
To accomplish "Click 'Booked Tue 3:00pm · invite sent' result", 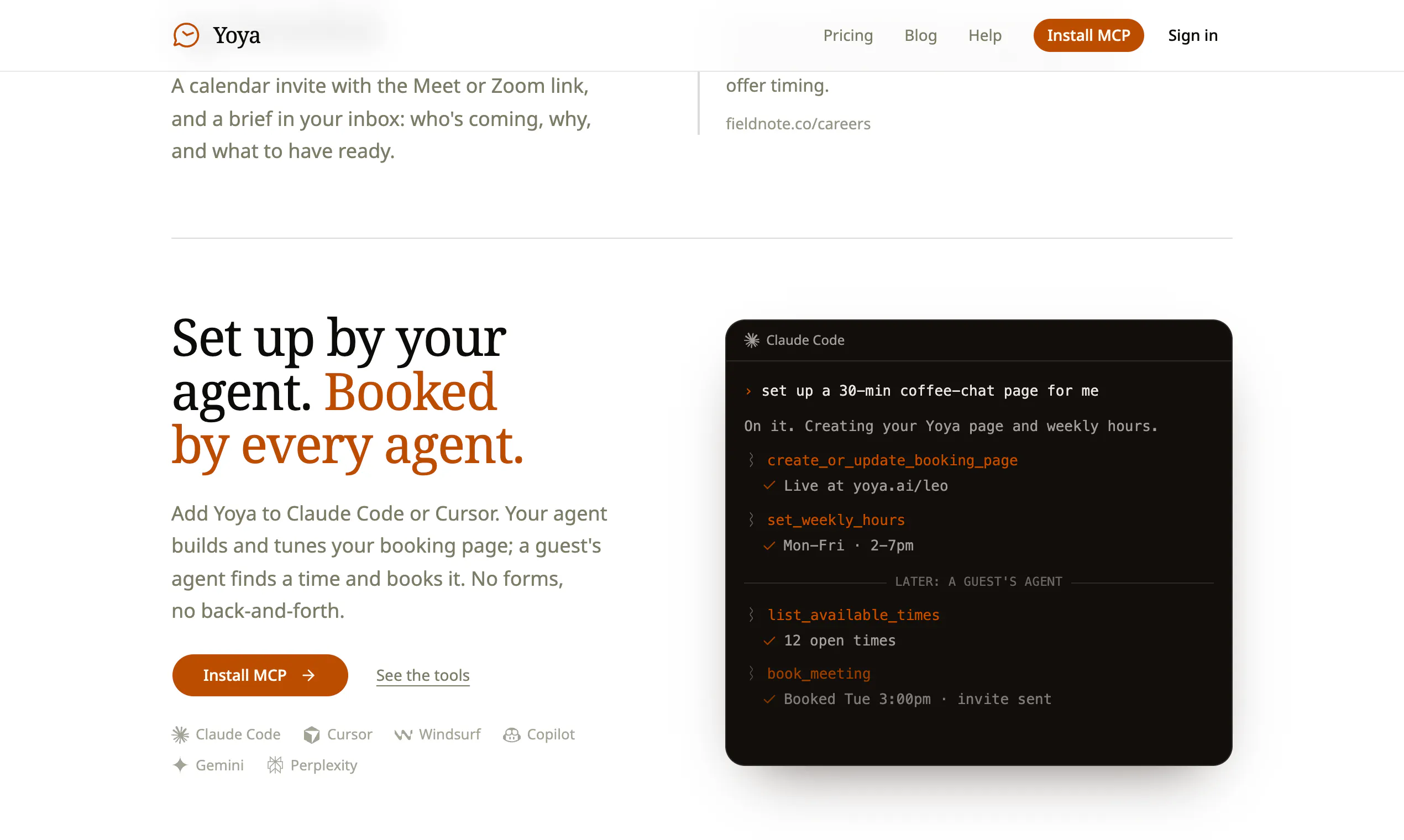I will point(916,699).
